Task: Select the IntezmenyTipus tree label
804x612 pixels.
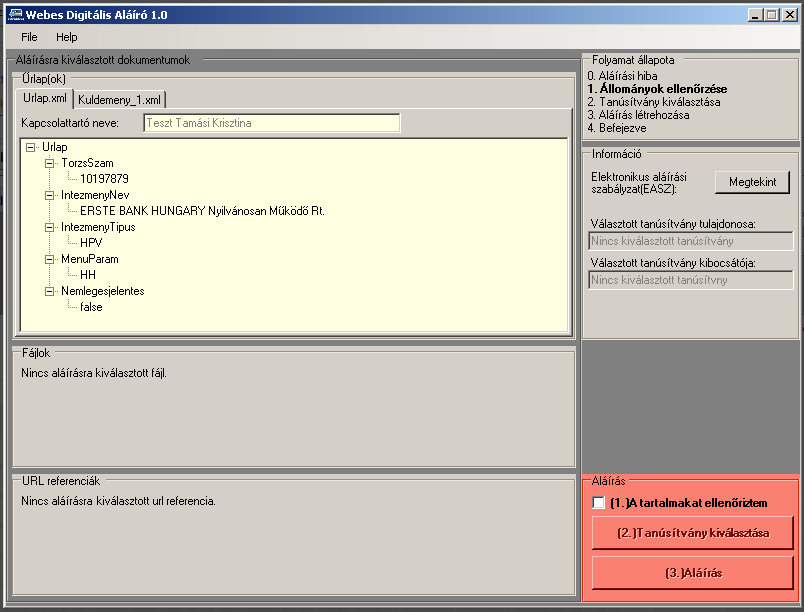Action: coord(98,227)
